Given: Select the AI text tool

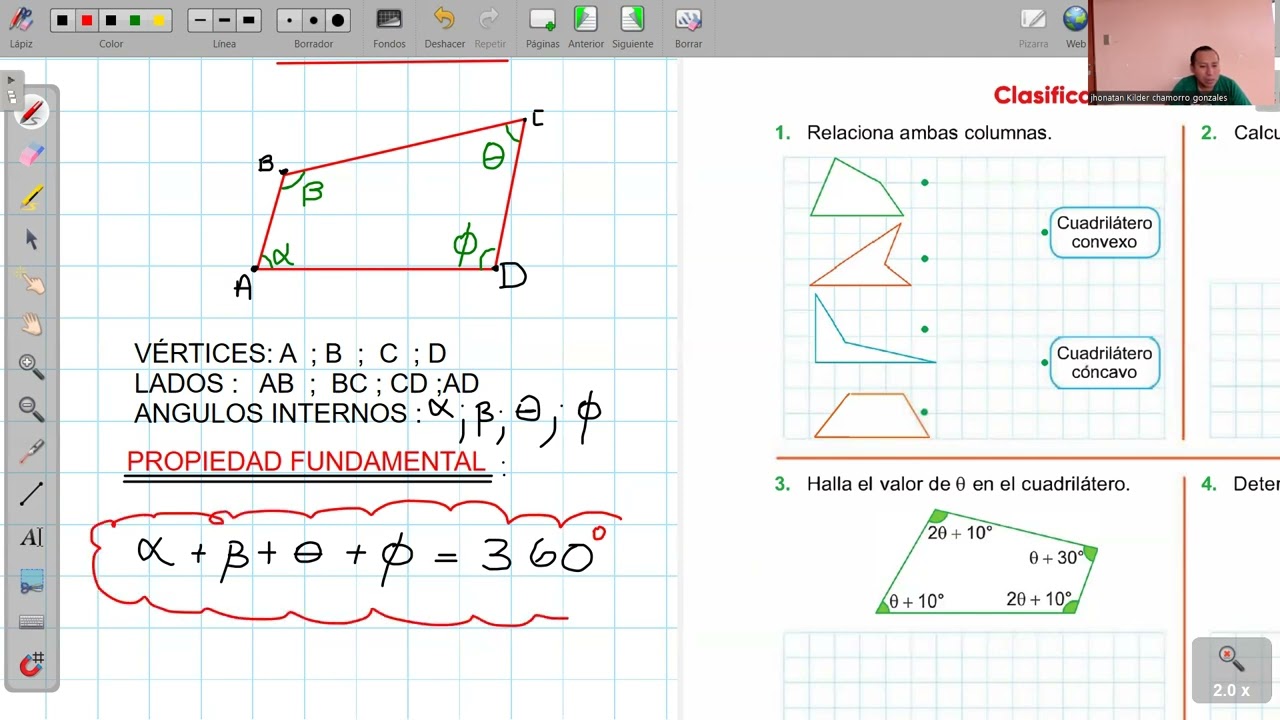Looking at the screenshot, I should (x=32, y=537).
